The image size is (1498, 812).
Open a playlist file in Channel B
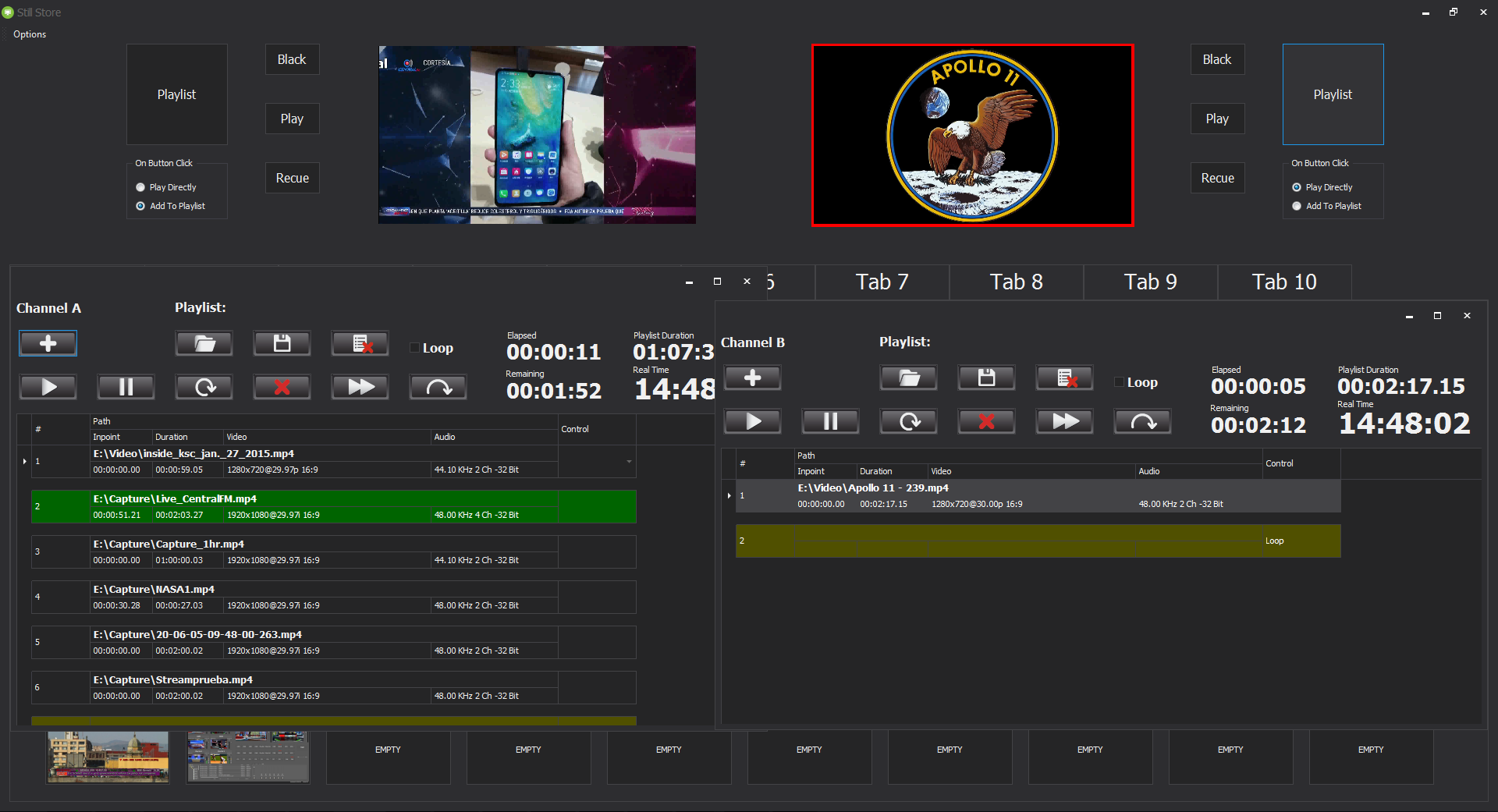[908, 378]
